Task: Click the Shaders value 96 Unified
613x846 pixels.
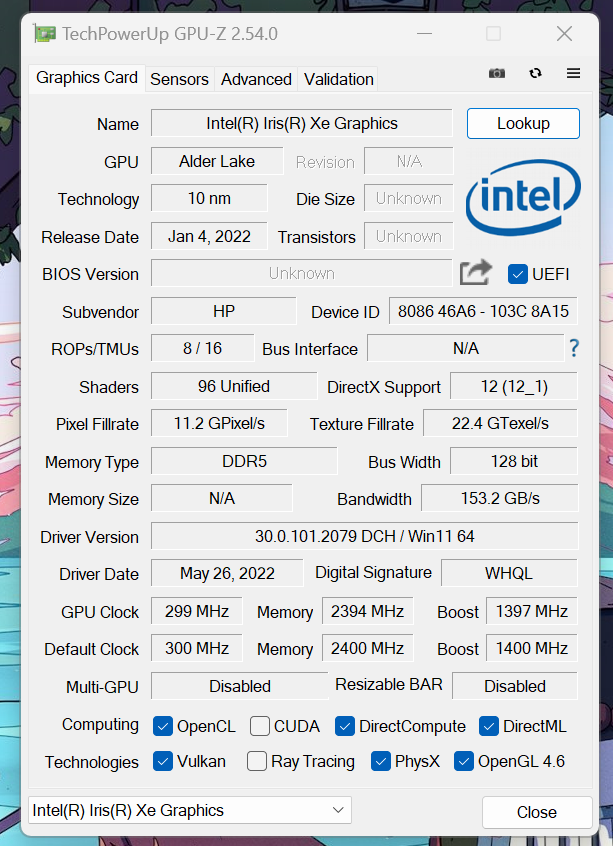Action: (234, 386)
